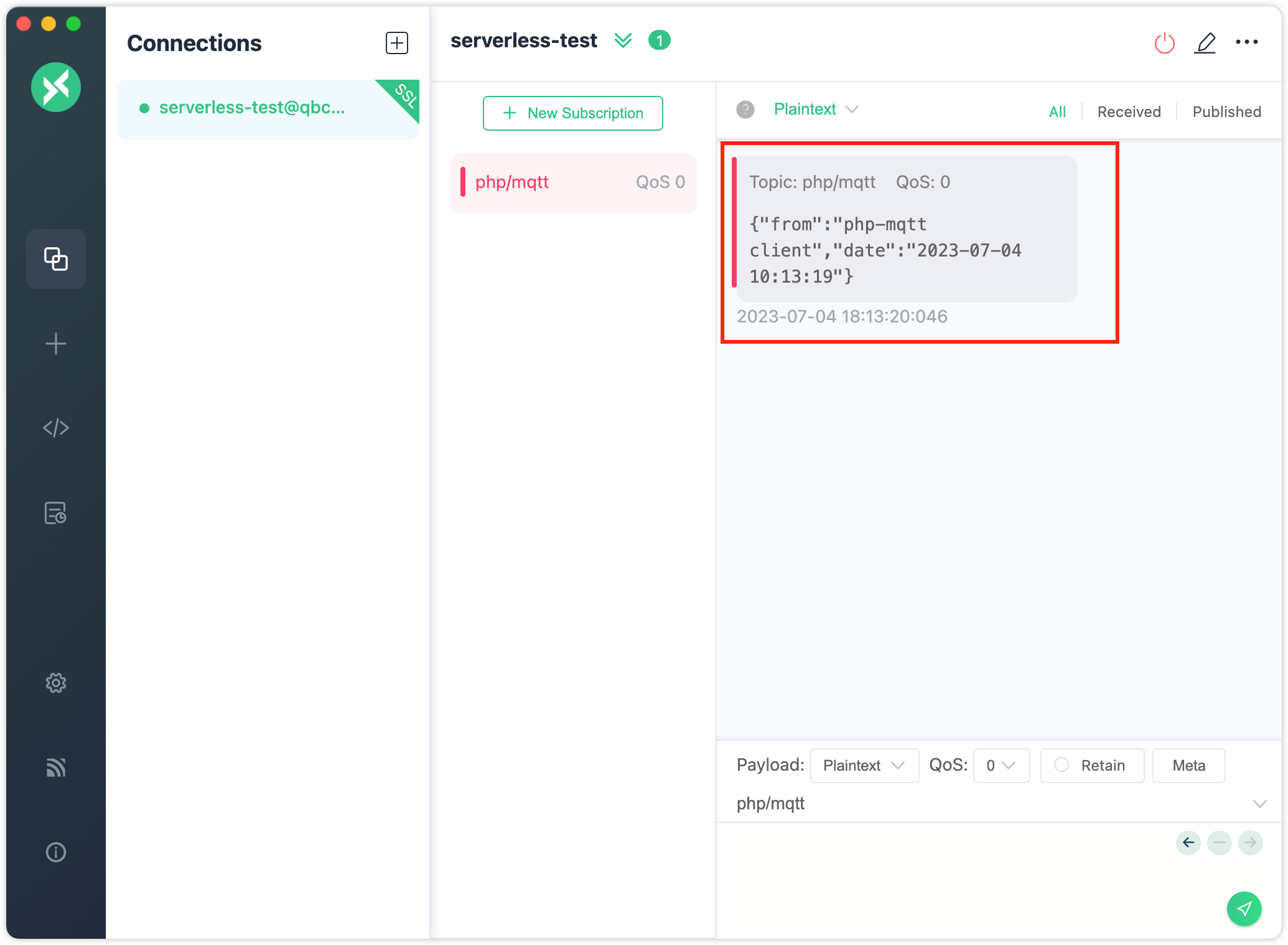This screenshot has width=1288, height=945.
Task: Open the Script page icon
Action: tap(56, 428)
